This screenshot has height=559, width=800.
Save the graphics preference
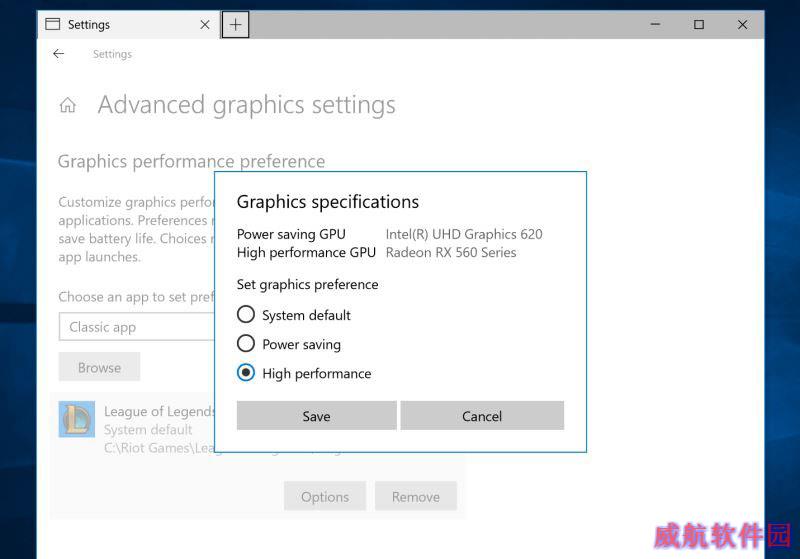click(x=316, y=416)
